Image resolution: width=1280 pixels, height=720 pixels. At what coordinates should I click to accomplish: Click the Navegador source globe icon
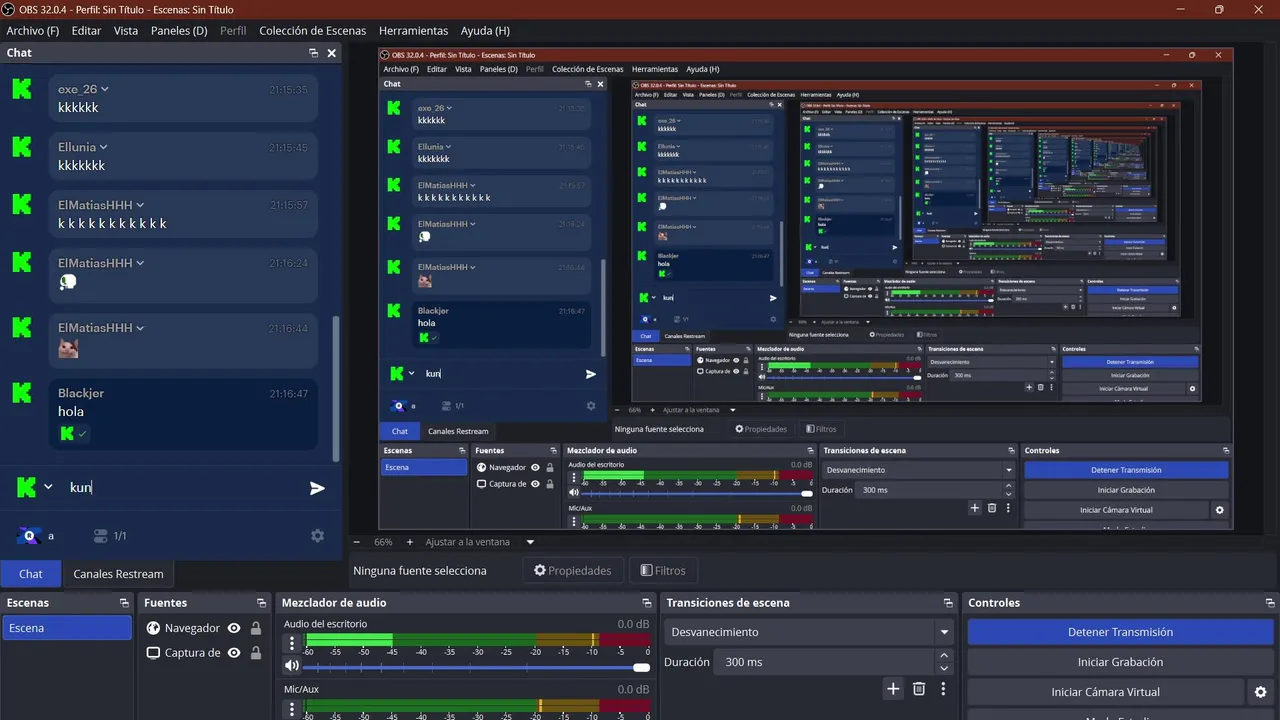click(x=153, y=628)
